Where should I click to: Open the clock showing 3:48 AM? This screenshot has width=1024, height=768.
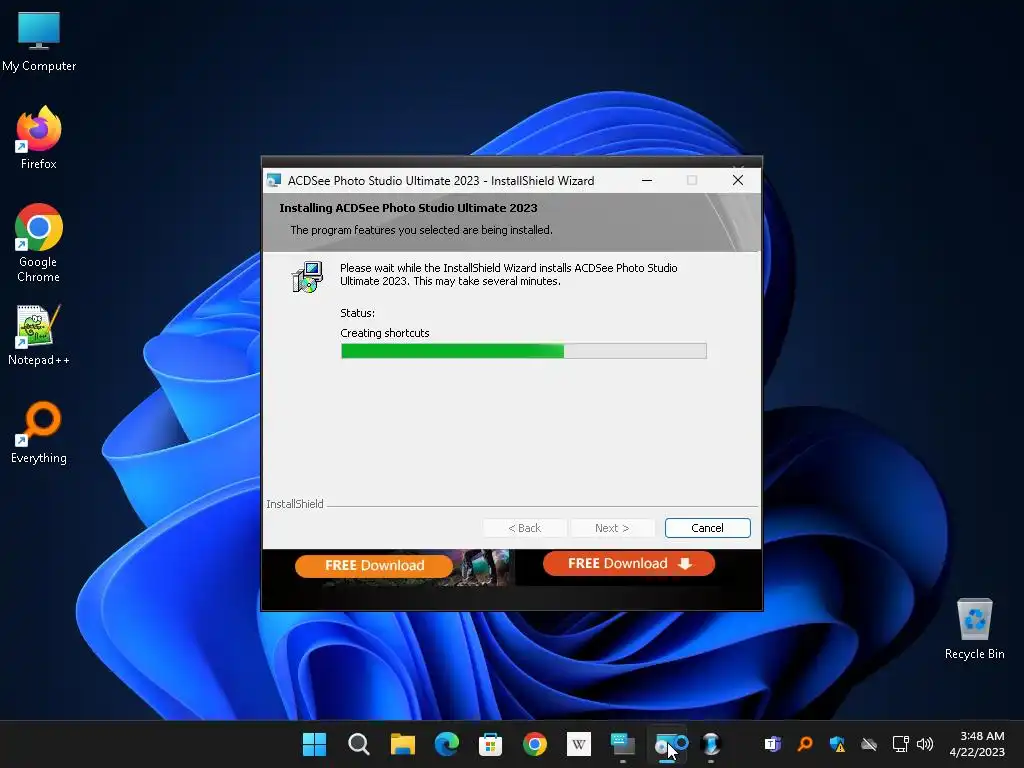977,744
